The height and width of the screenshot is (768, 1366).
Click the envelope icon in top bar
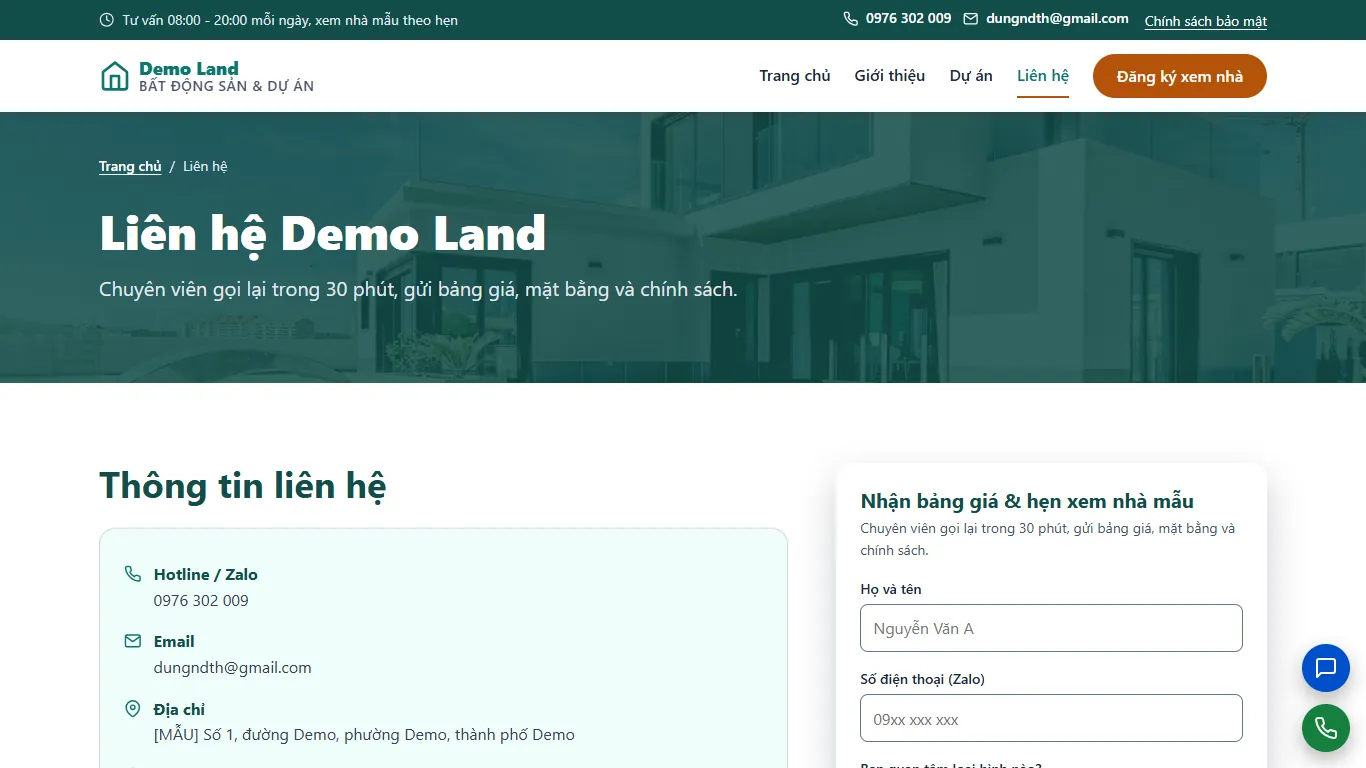[x=971, y=19]
